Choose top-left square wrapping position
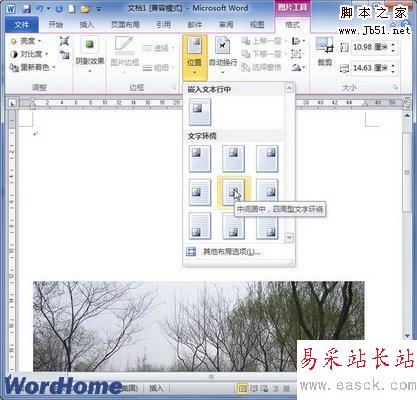The height and width of the screenshot is (400, 417). tap(200, 159)
